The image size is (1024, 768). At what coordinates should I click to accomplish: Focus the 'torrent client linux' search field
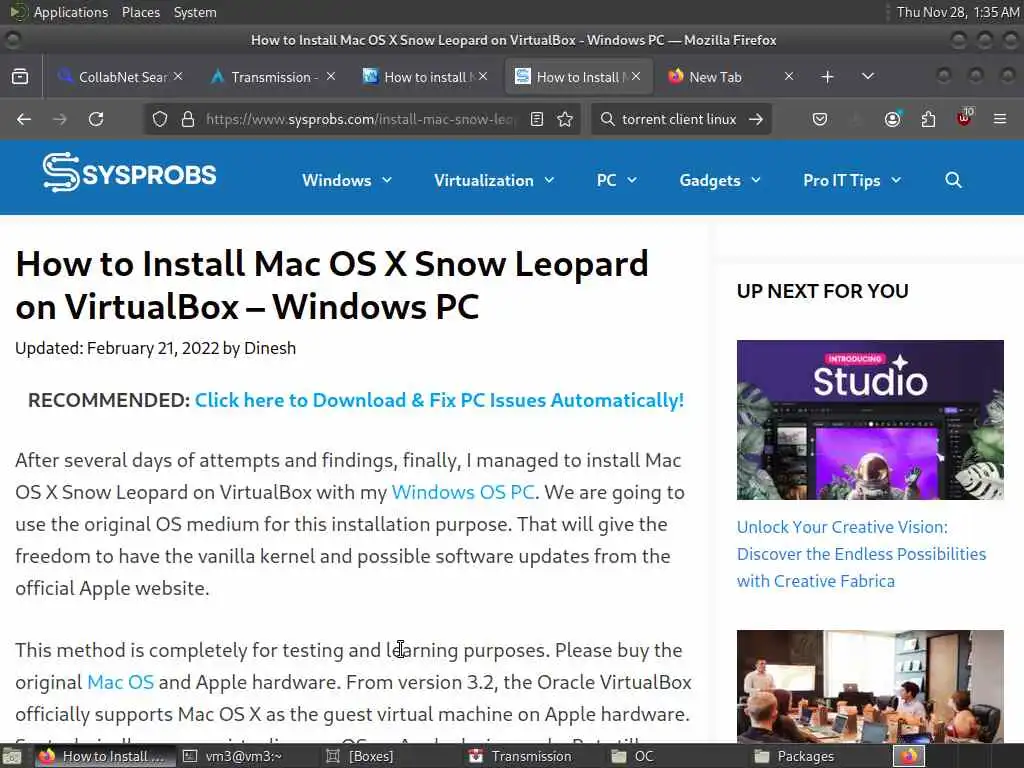point(679,119)
